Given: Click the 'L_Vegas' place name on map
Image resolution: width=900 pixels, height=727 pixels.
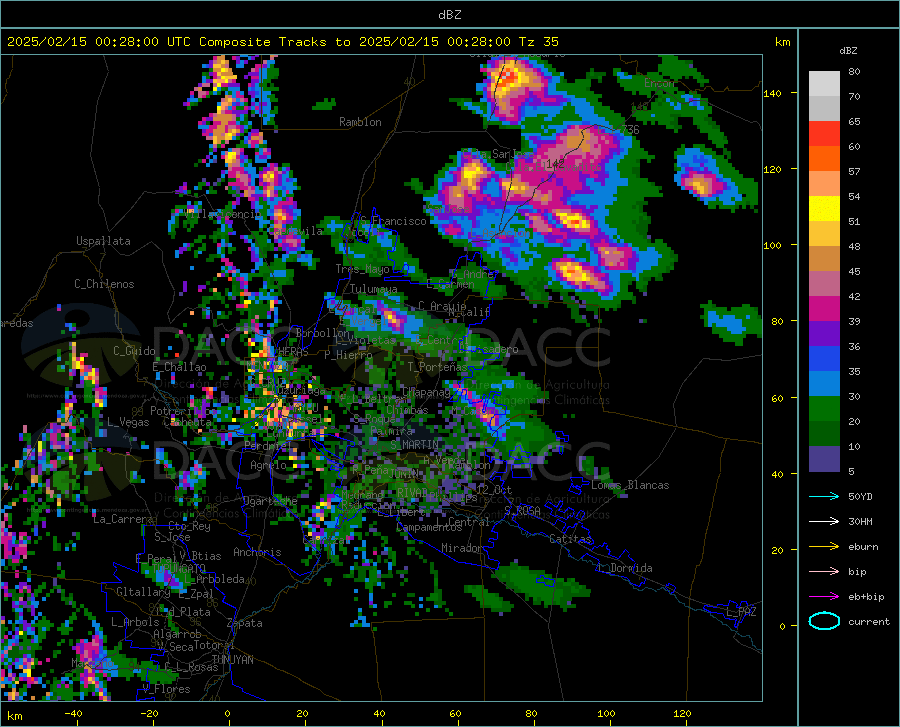Looking at the screenshot, I should [x=128, y=422].
